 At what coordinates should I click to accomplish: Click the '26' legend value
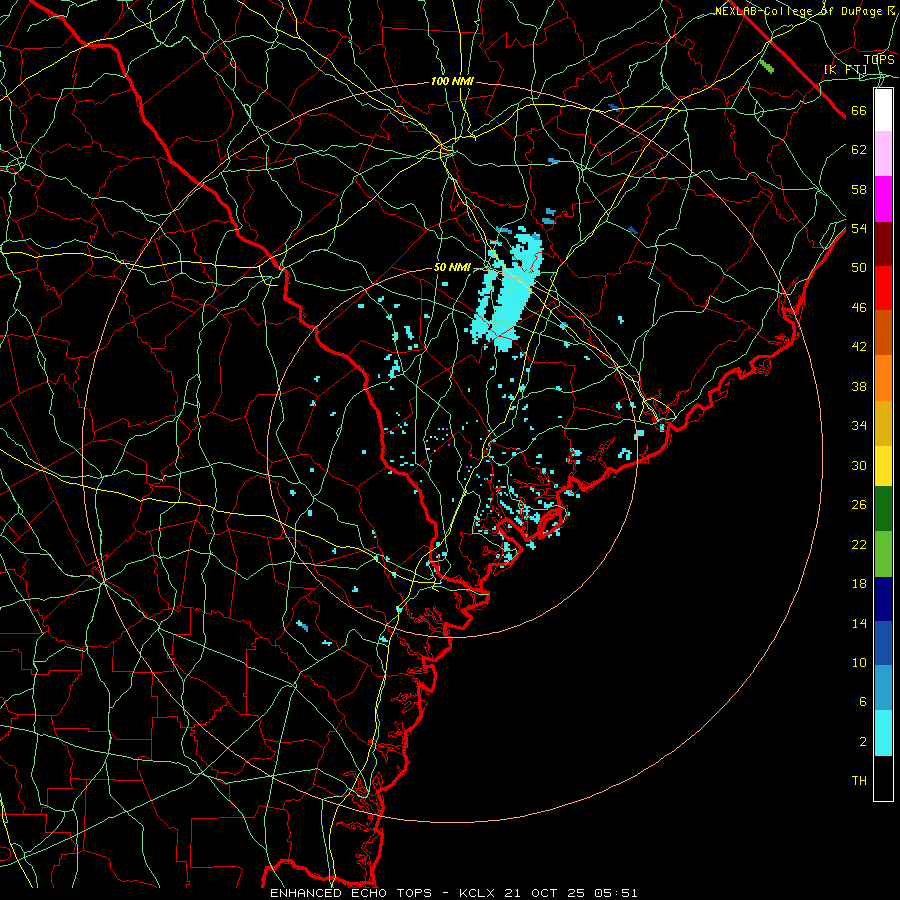click(x=859, y=505)
